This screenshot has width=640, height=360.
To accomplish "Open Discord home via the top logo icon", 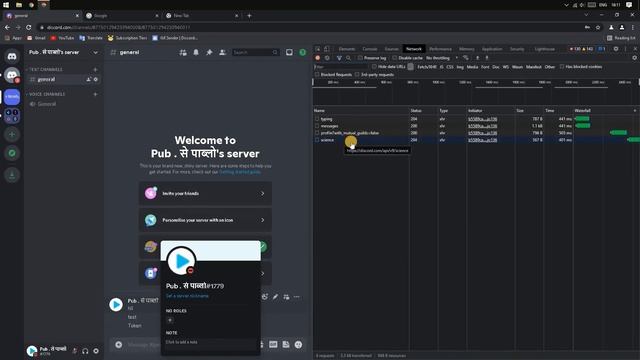I will pyautogui.click(x=12, y=56).
